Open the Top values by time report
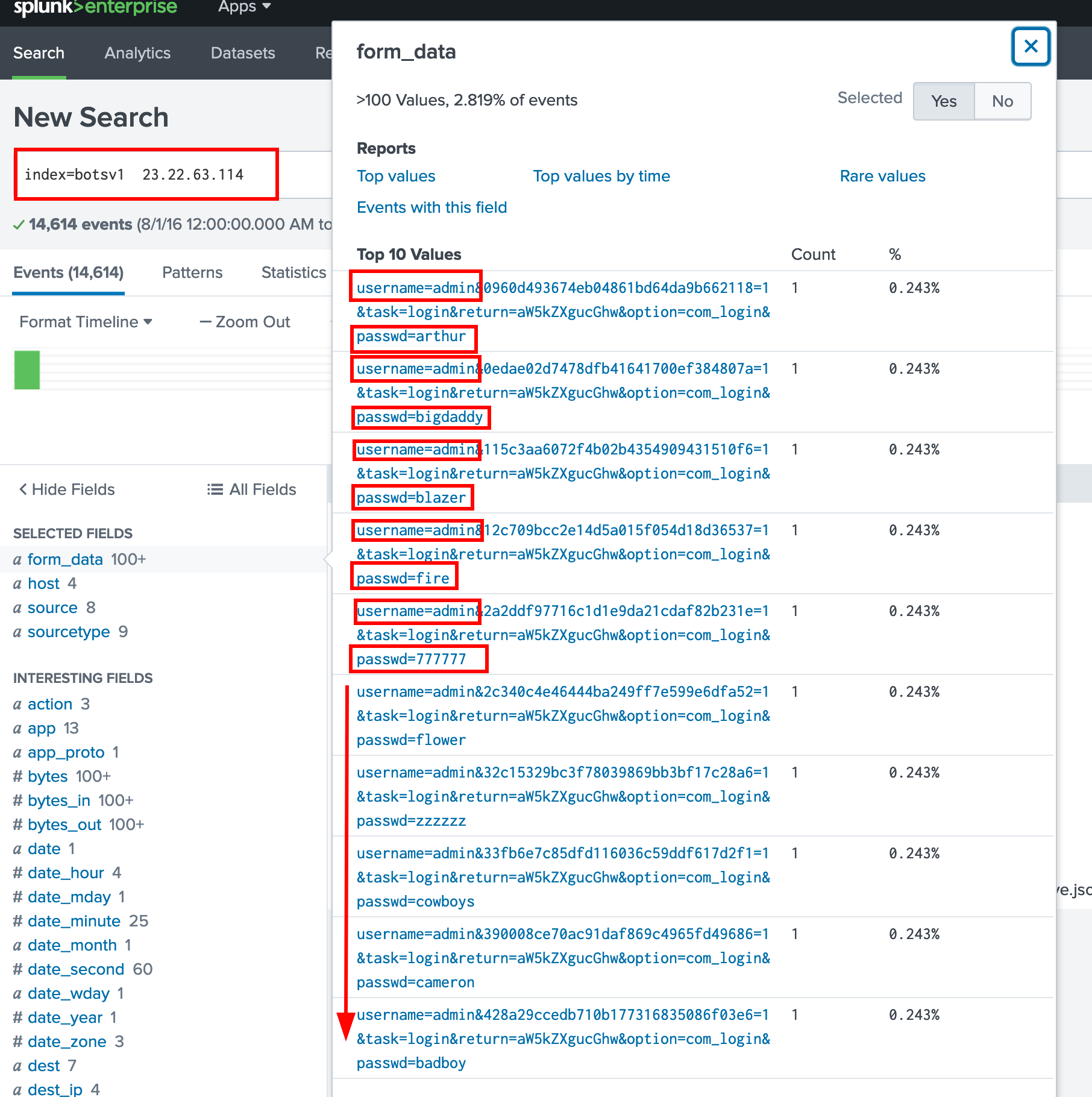The height and width of the screenshot is (1097, 1092). [x=601, y=176]
